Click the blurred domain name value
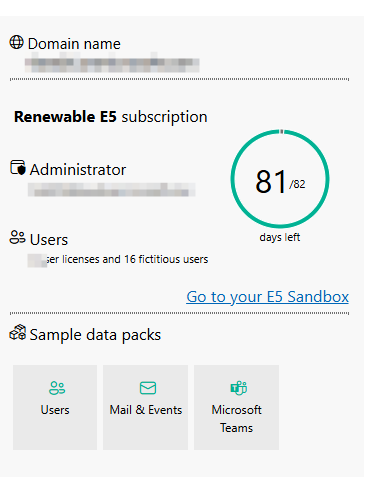The width and height of the screenshot is (391, 477). pyautogui.click(x=112, y=65)
